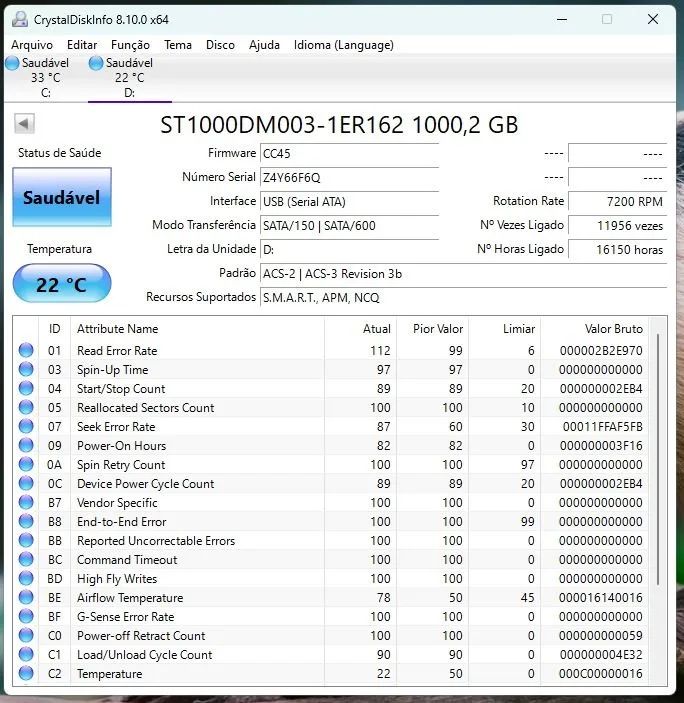
Task: Click the ID column header
Action: [54, 329]
